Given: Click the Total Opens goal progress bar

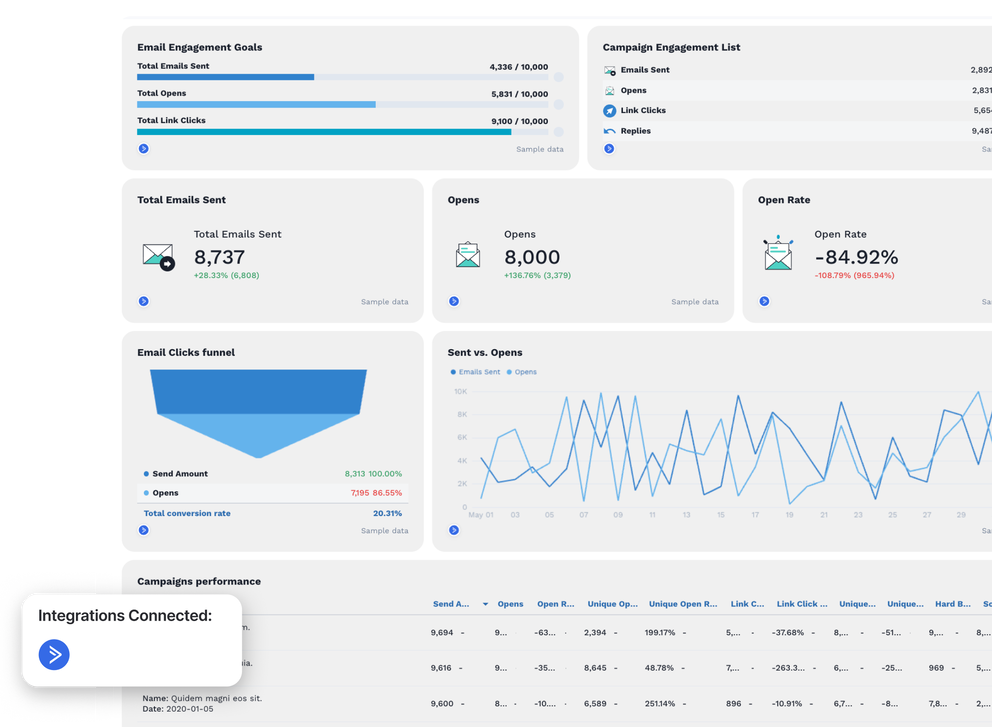Looking at the screenshot, I should pyautogui.click(x=342, y=104).
